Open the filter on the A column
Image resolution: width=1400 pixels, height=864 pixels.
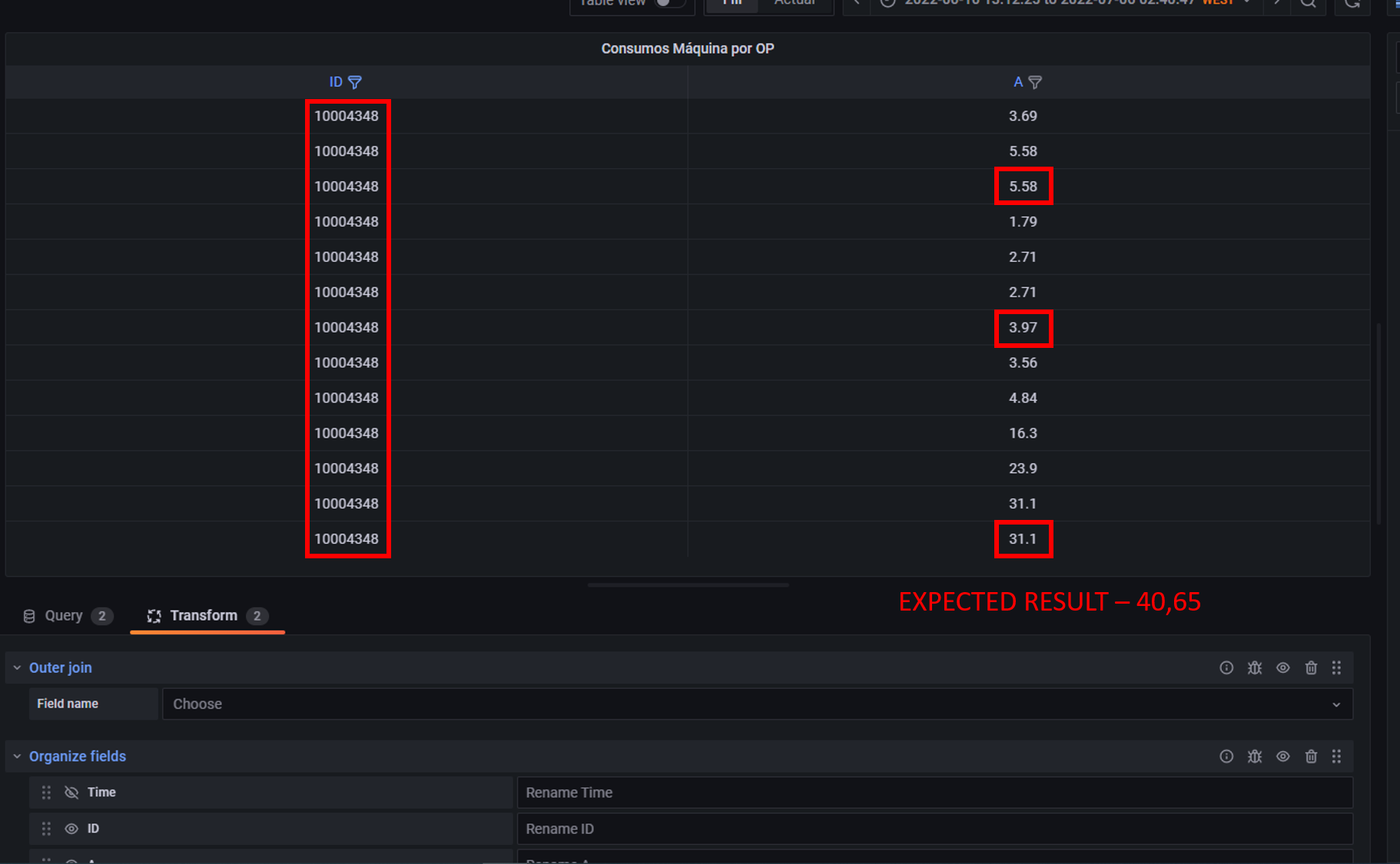pyautogui.click(x=1036, y=81)
